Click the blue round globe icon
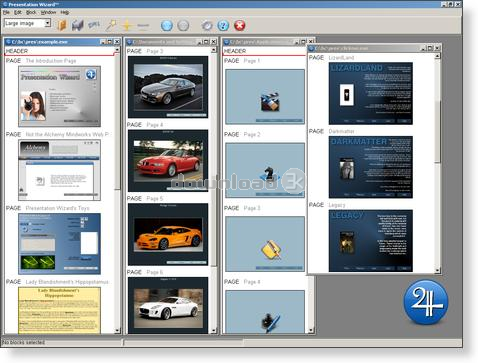 click(x=166, y=25)
